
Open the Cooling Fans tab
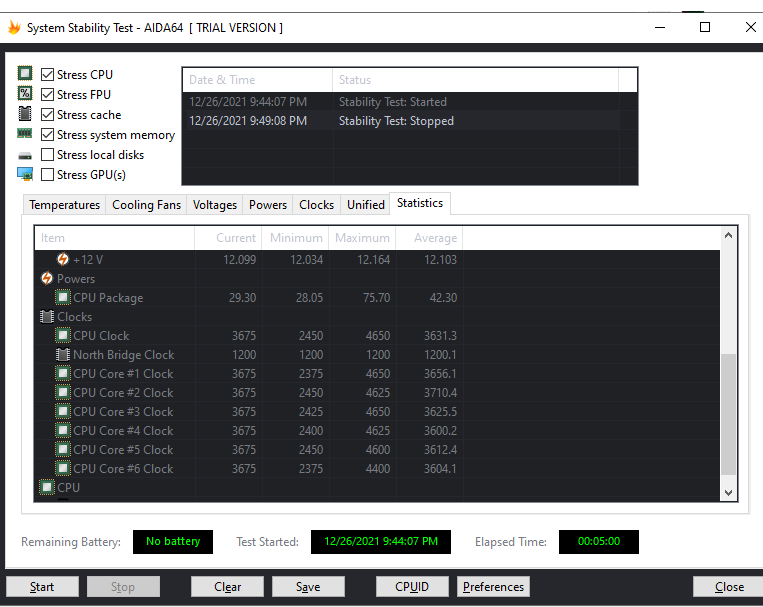(146, 205)
